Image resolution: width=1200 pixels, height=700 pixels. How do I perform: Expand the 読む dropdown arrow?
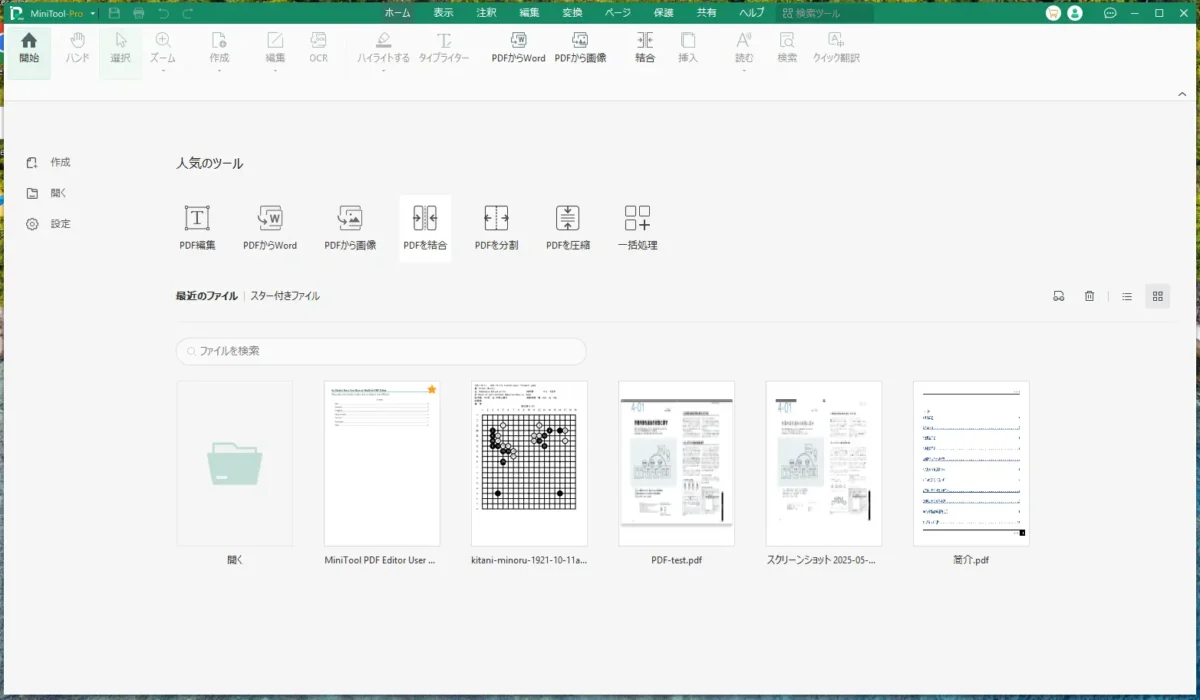pyautogui.click(x=744, y=71)
